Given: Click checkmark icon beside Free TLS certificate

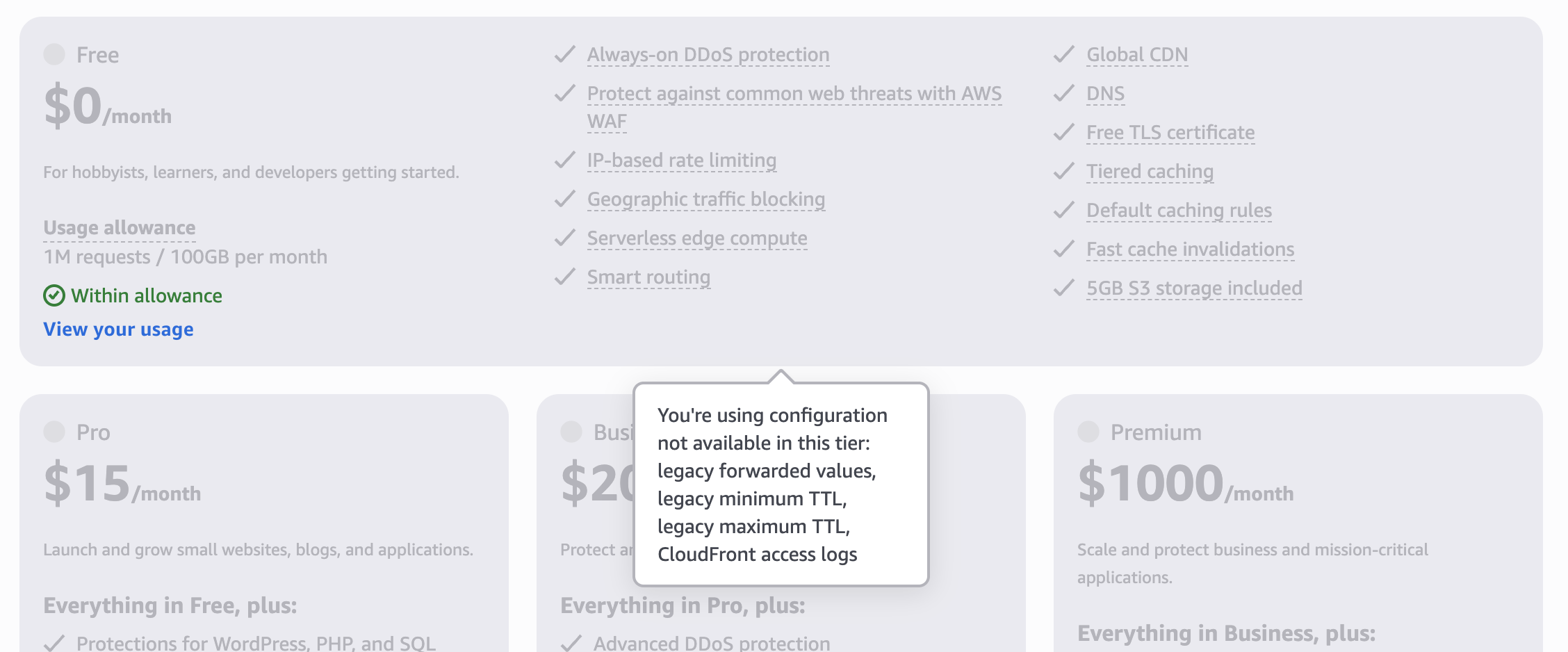Looking at the screenshot, I should (1064, 132).
